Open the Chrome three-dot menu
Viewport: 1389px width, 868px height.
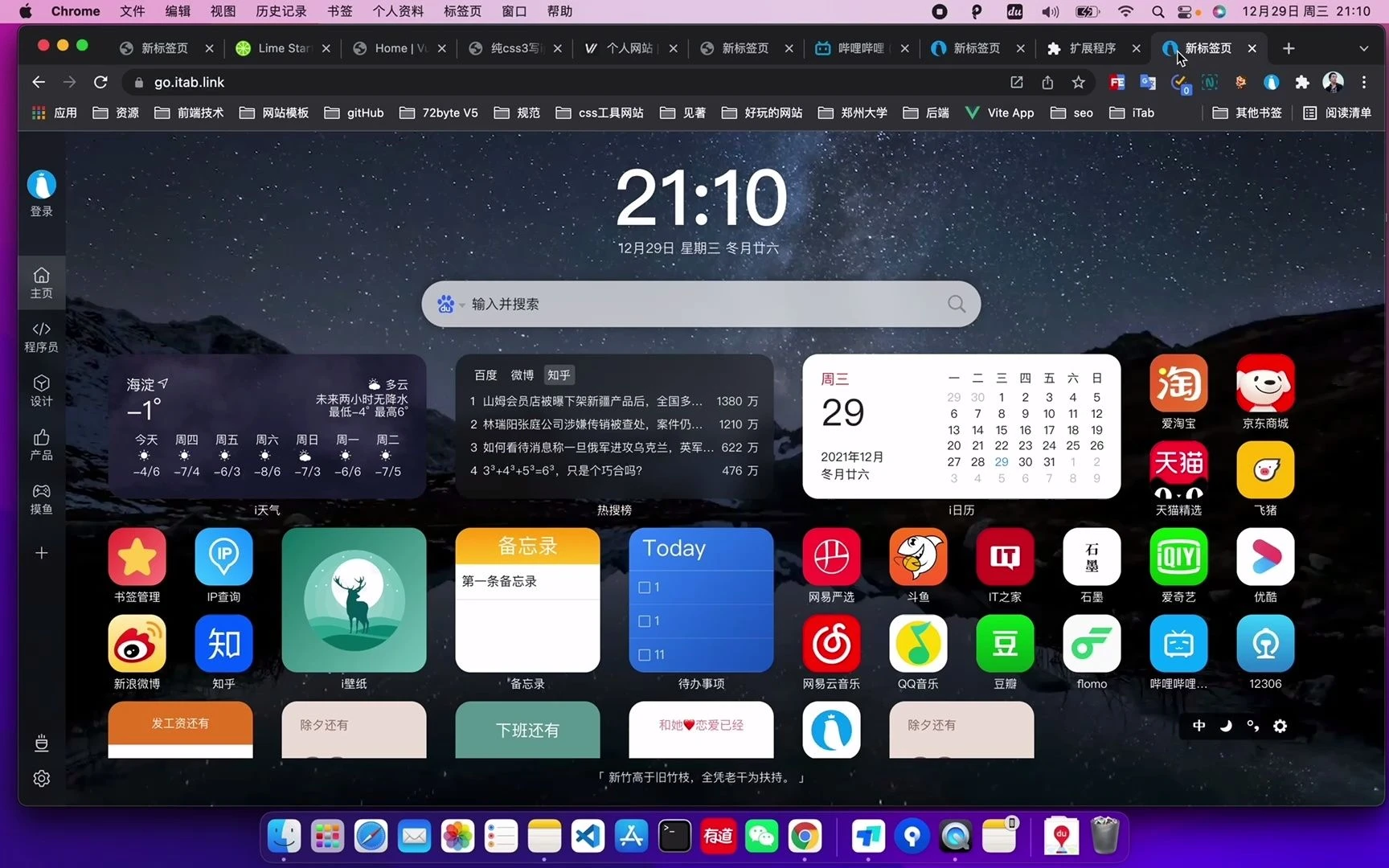pos(1363,82)
